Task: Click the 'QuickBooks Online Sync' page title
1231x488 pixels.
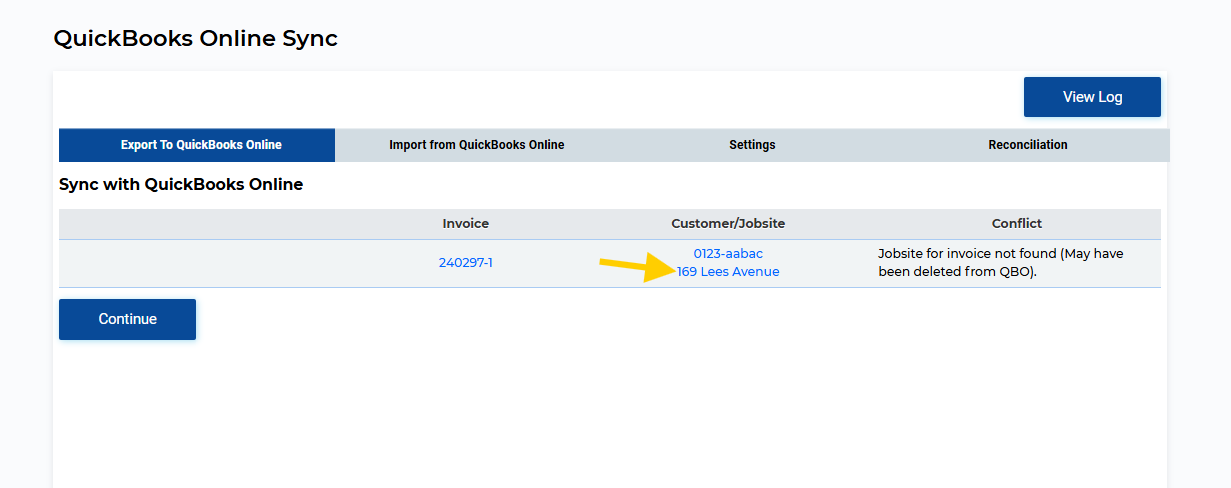Action: point(195,39)
